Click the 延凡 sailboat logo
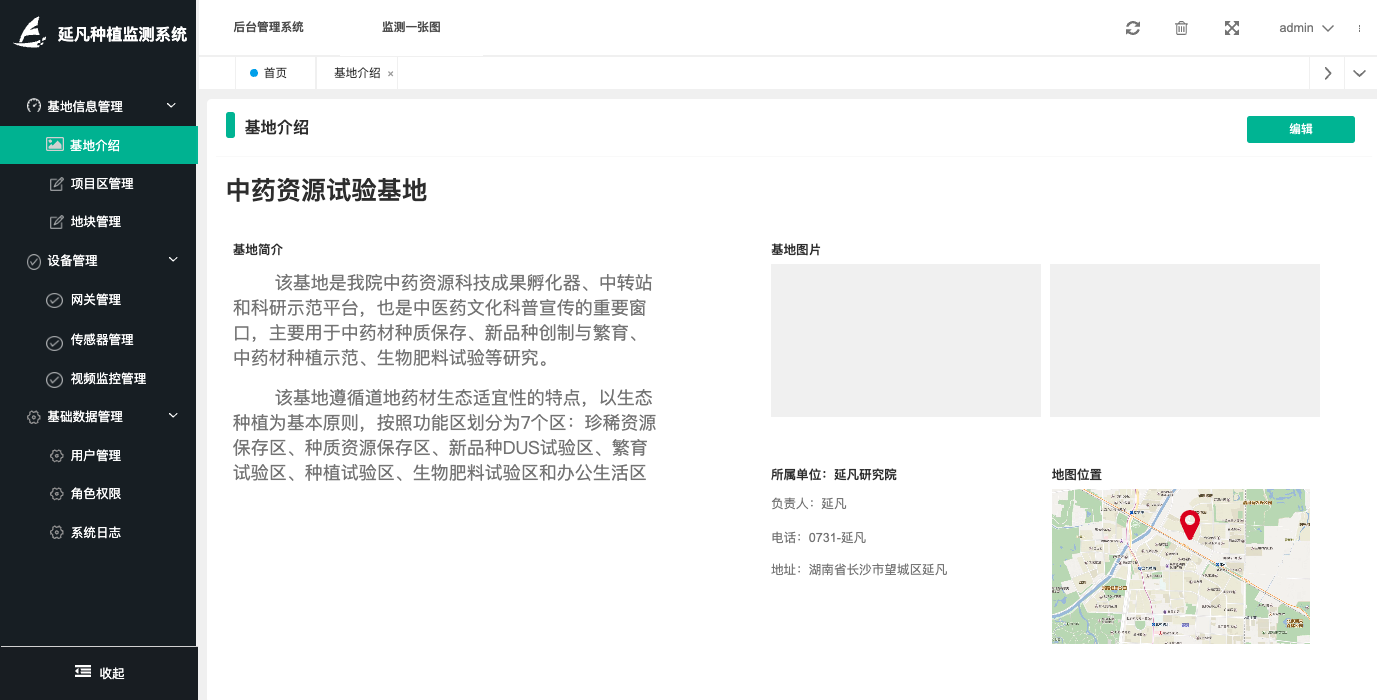 [31, 33]
